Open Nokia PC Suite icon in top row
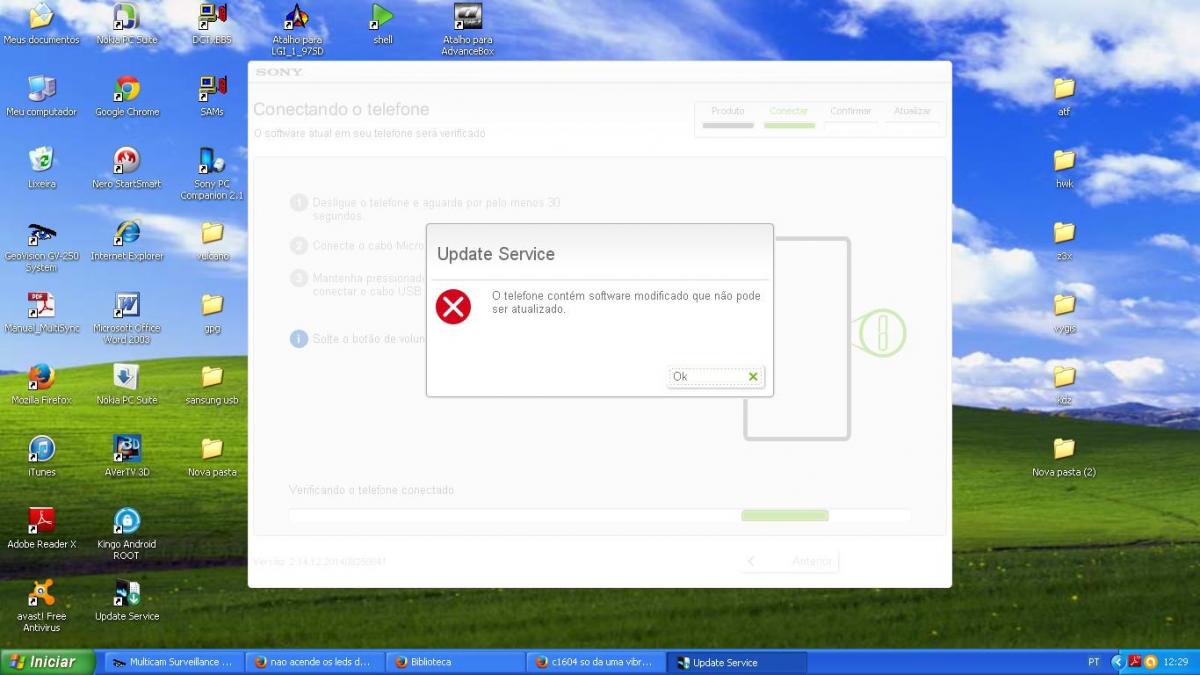The image size is (1200, 675). pyautogui.click(x=126, y=24)
